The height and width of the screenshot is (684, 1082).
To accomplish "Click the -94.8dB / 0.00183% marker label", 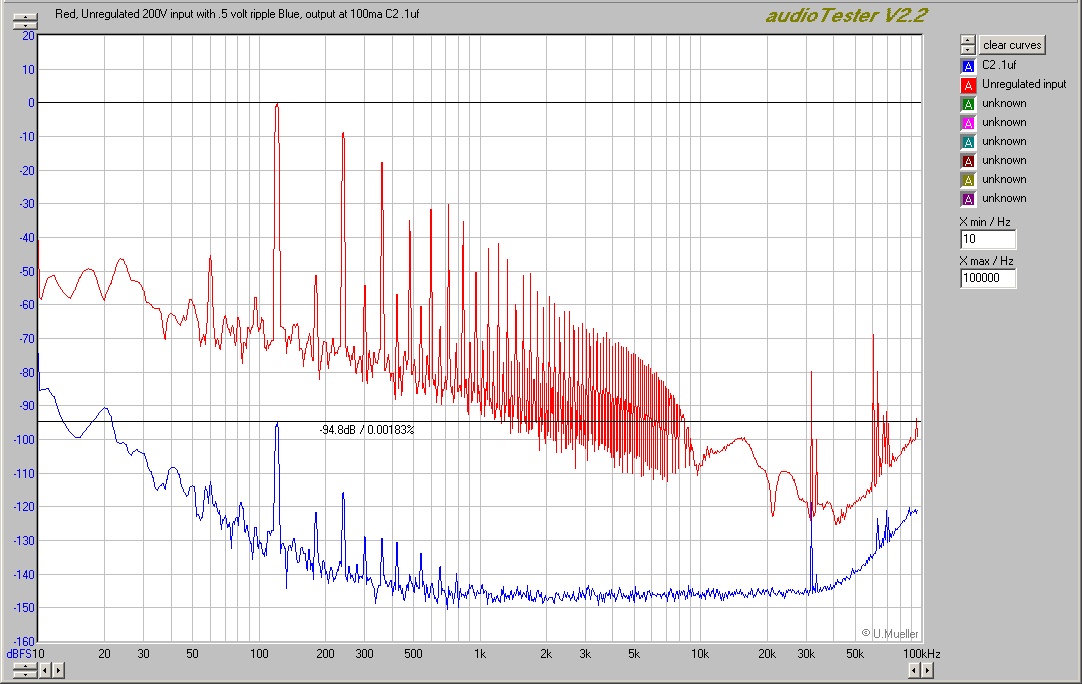I will pyautogui.click(x=366, y=430).
